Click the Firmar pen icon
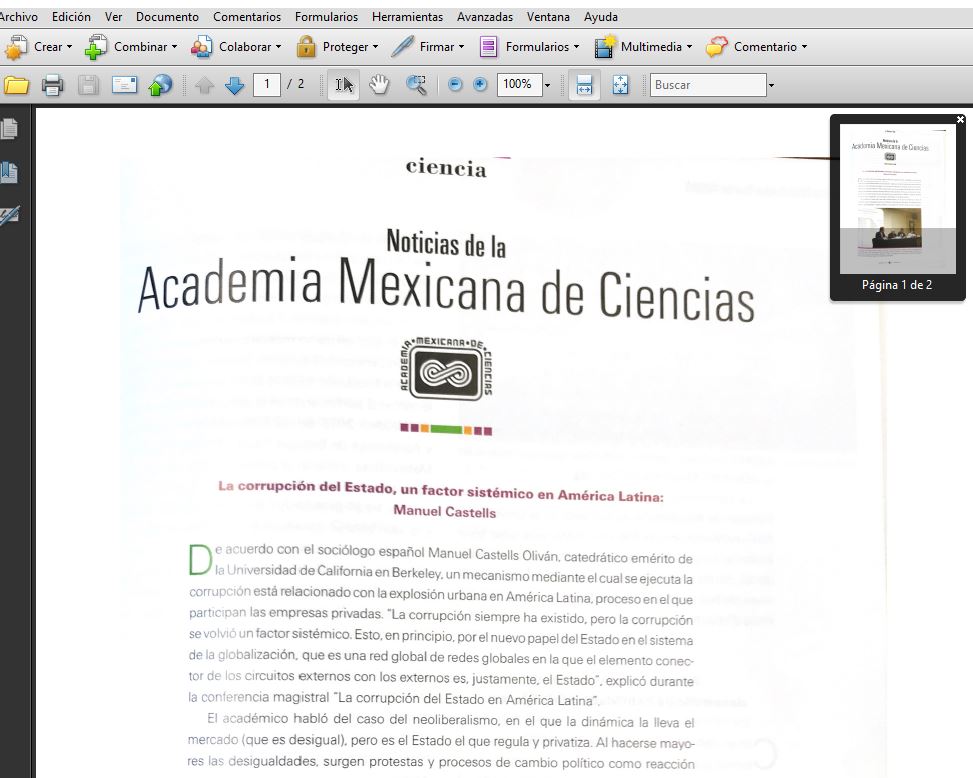 (x=402, y=47)
